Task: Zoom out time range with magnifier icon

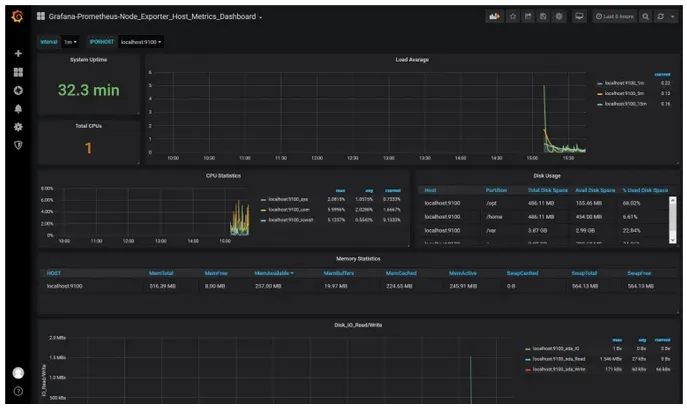Action: pyautogui.click(x=645, y=16)
